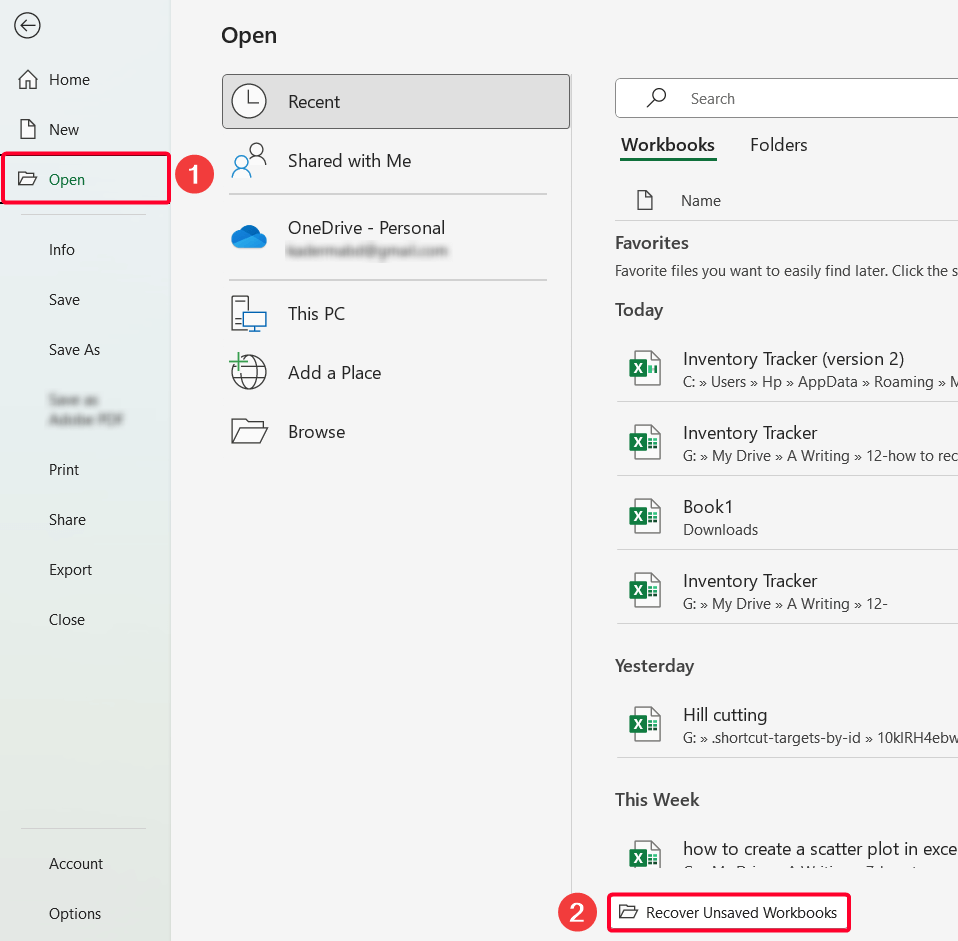Go to Account settings
This screenshot has width=958, height=941.
pos(75,863)
